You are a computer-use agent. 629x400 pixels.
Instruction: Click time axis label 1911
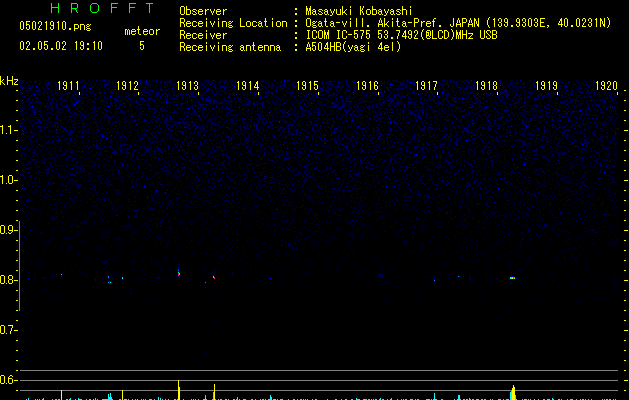[x=68, y=86]
